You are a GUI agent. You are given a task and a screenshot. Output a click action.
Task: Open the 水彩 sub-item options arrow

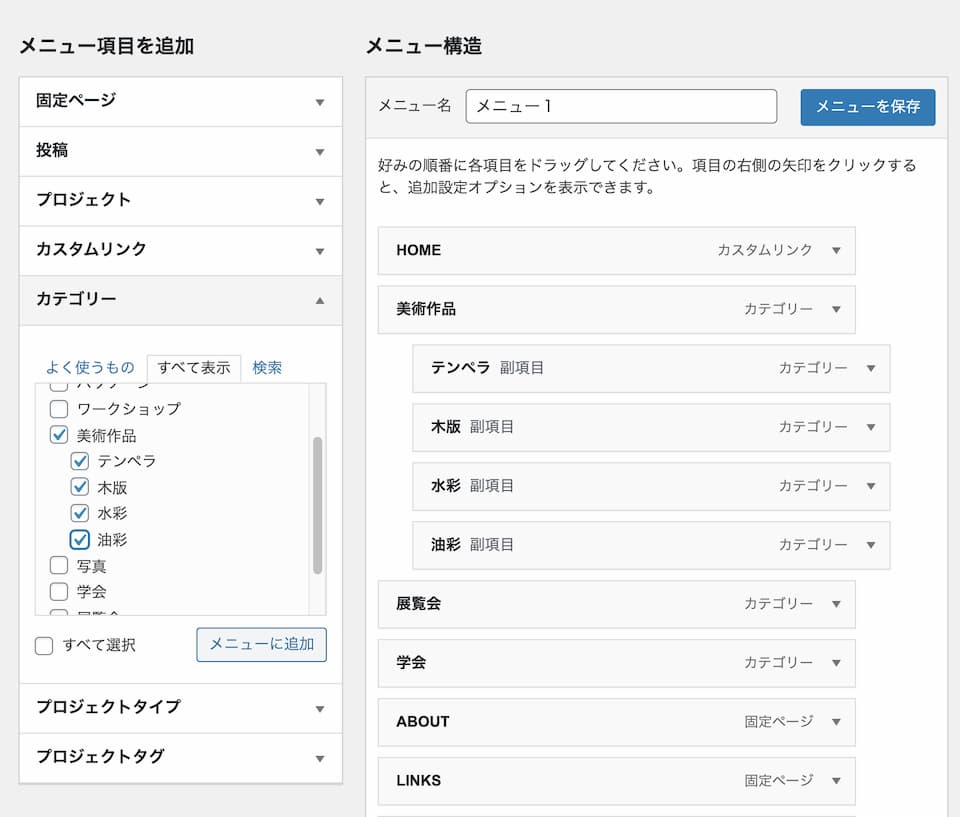tap(871, 486)
